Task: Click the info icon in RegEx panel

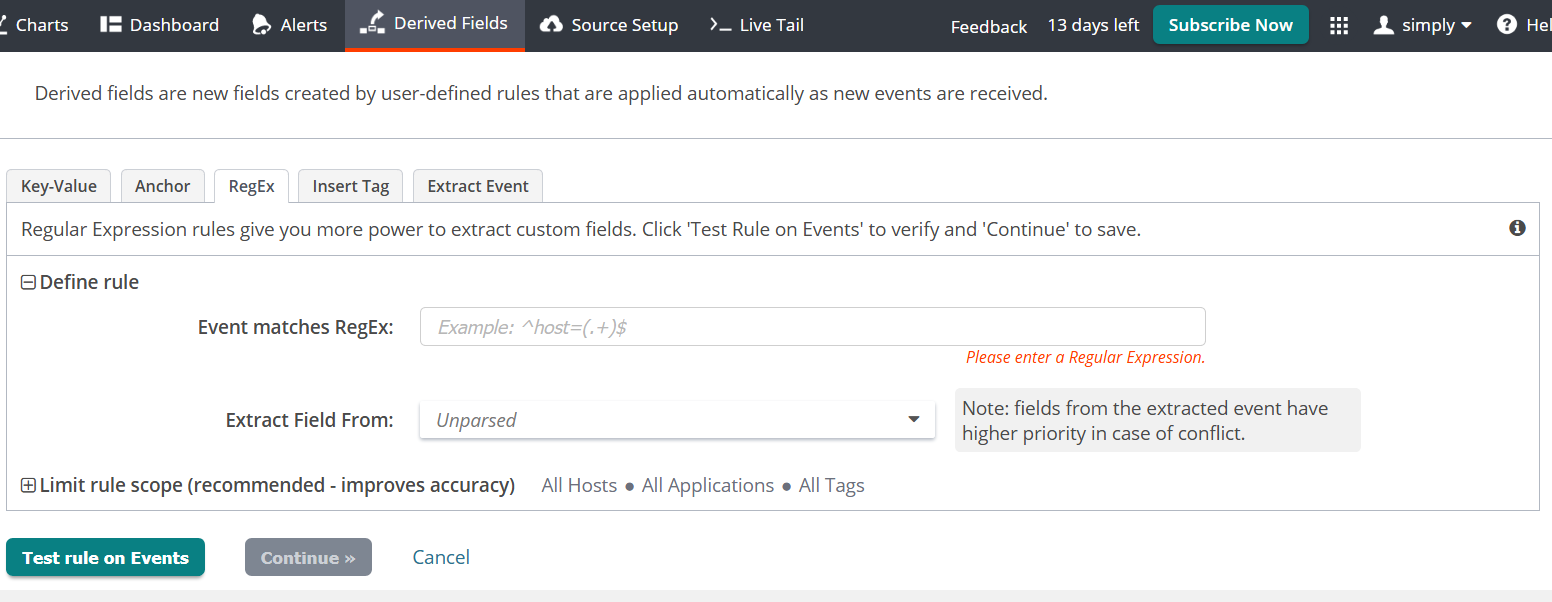Action: [x=1517, y=228]
